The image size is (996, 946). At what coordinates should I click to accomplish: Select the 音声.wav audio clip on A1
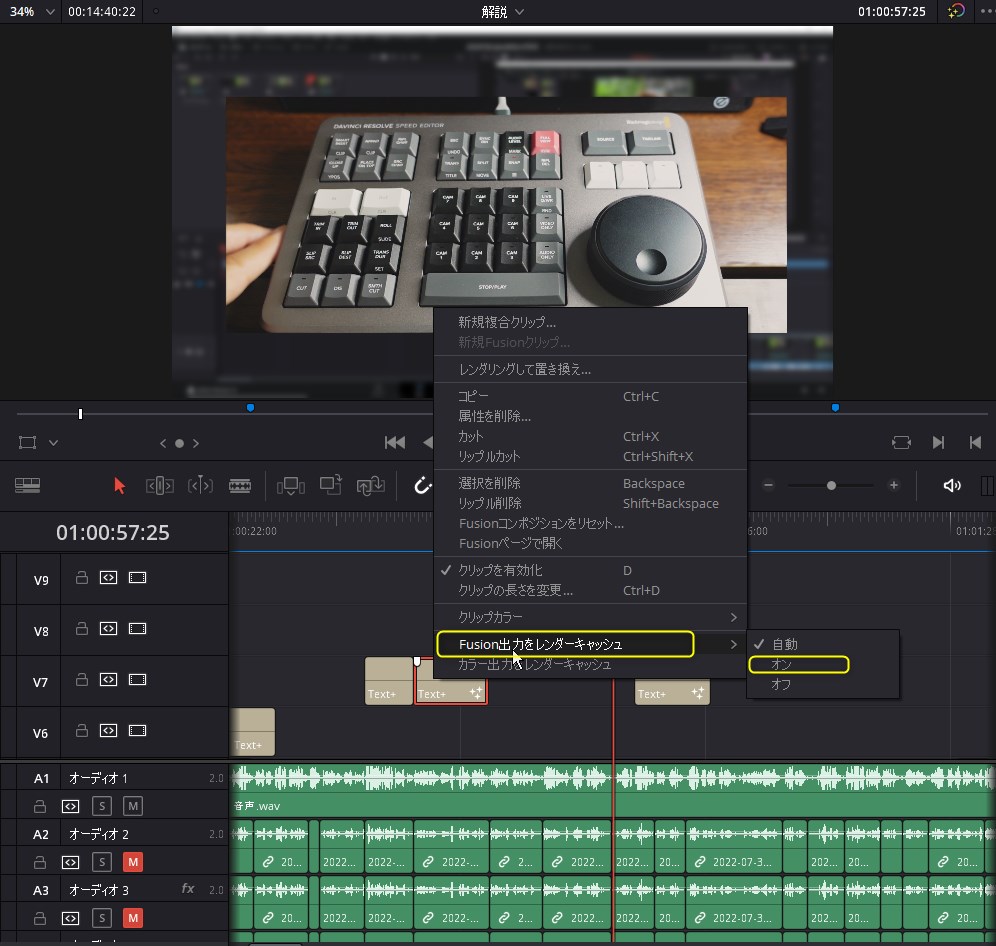pos(612,791)
